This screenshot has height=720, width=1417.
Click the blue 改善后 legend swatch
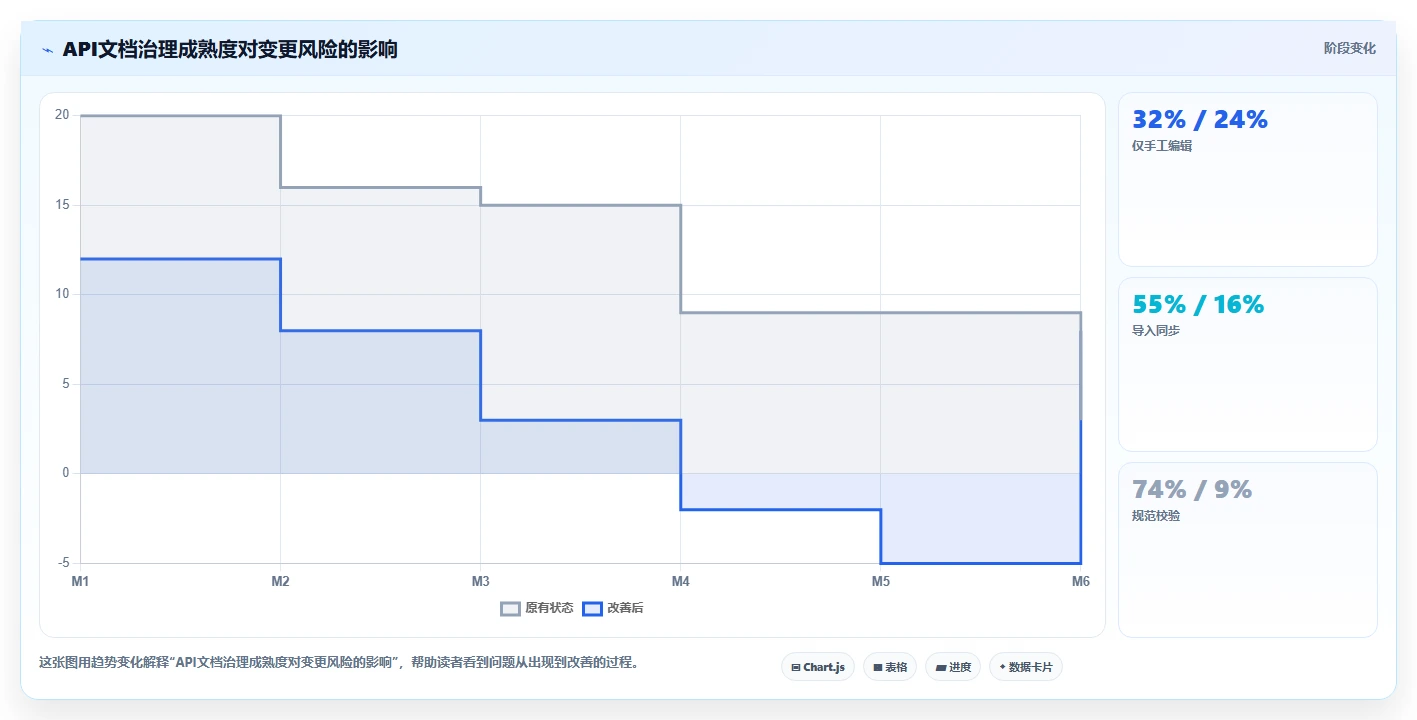pyautogui.click(x=592, y=608)
